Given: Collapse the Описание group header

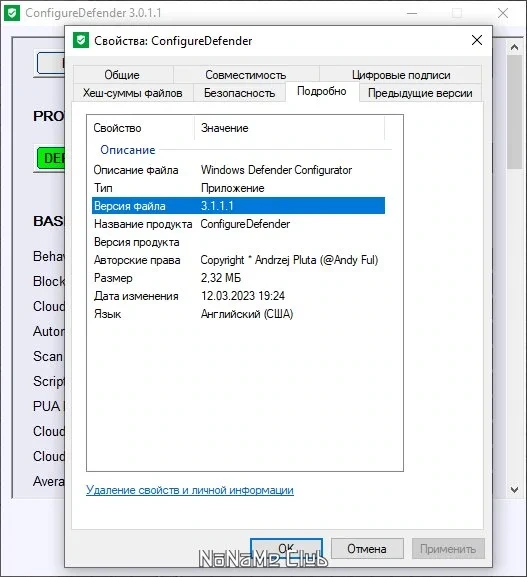Looking at the screenshot, I should [128, 150].
